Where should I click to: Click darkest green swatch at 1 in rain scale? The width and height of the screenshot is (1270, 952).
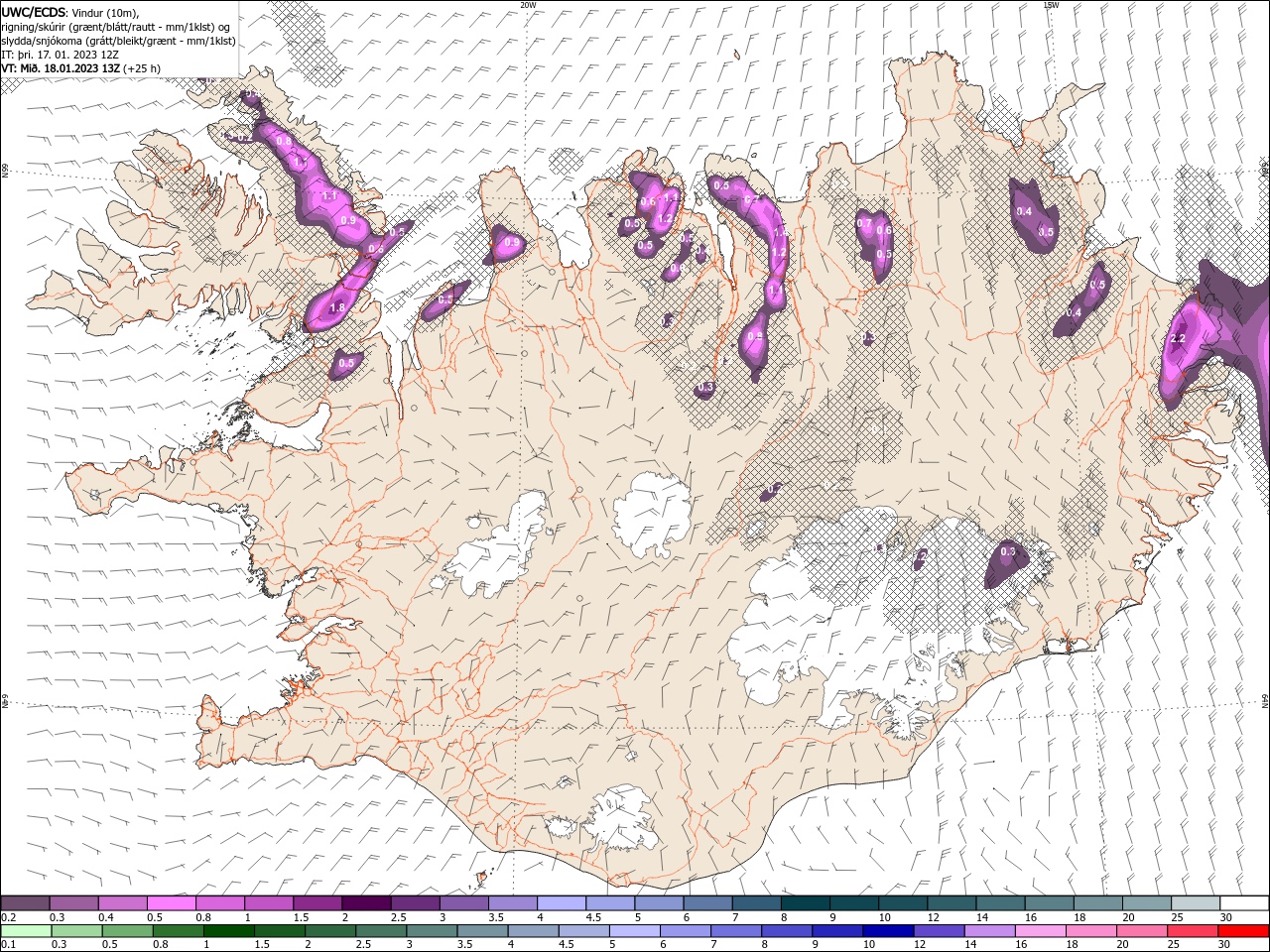click(228, 931)
